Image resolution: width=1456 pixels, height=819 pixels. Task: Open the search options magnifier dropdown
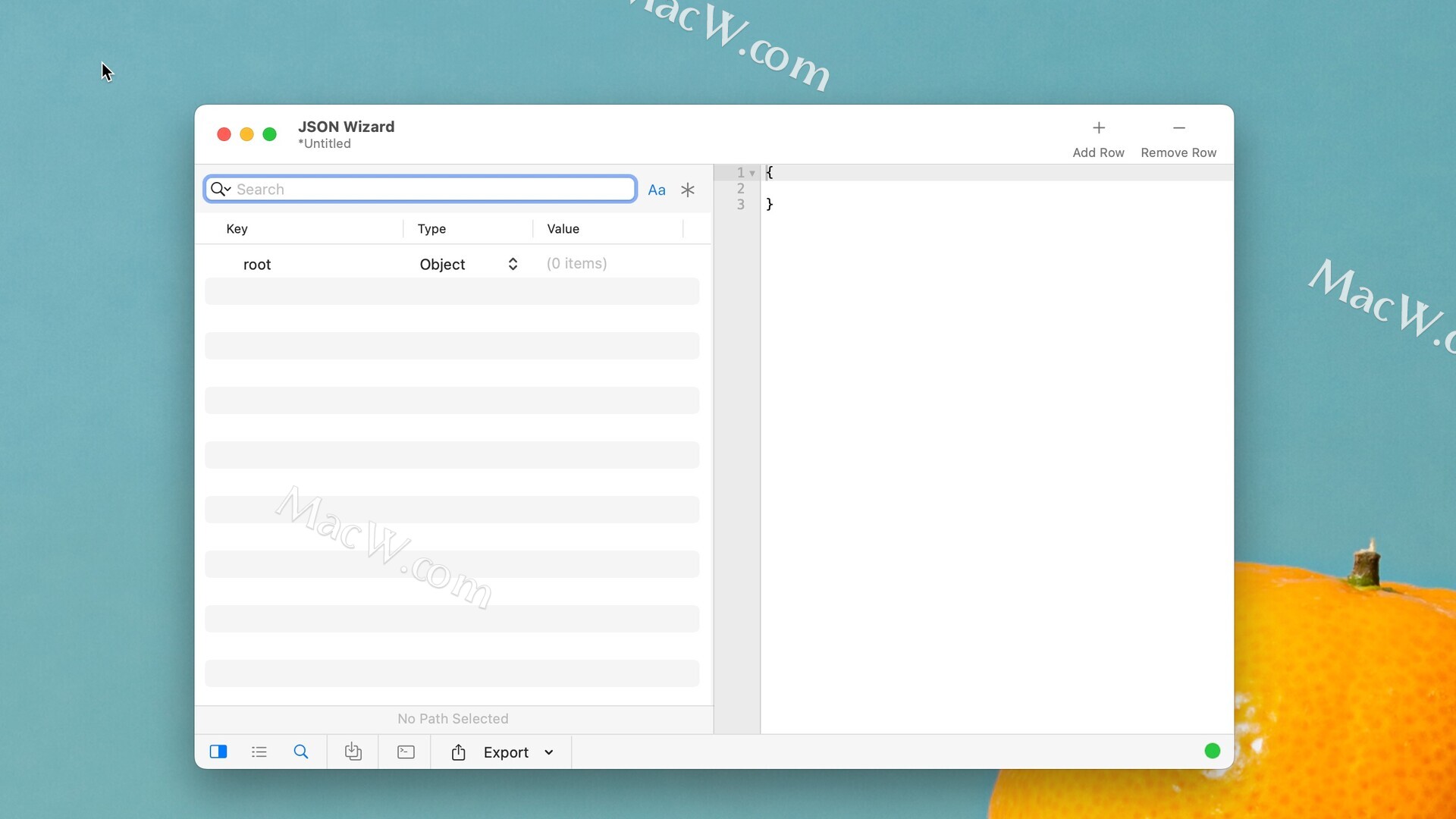pyautogui.click(x=220, y=189)
